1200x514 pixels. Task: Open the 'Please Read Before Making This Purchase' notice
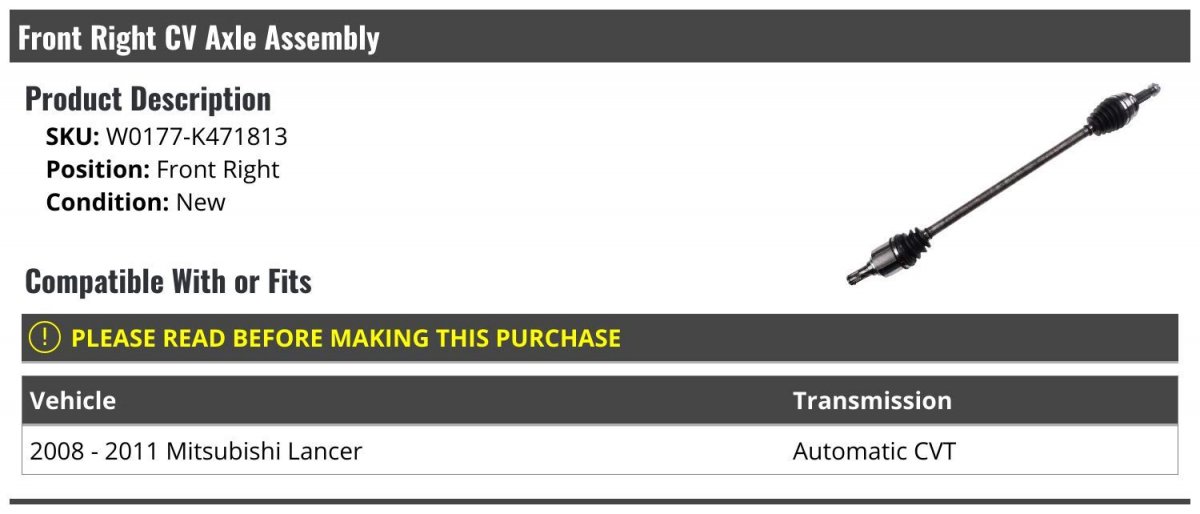(346, 338)
